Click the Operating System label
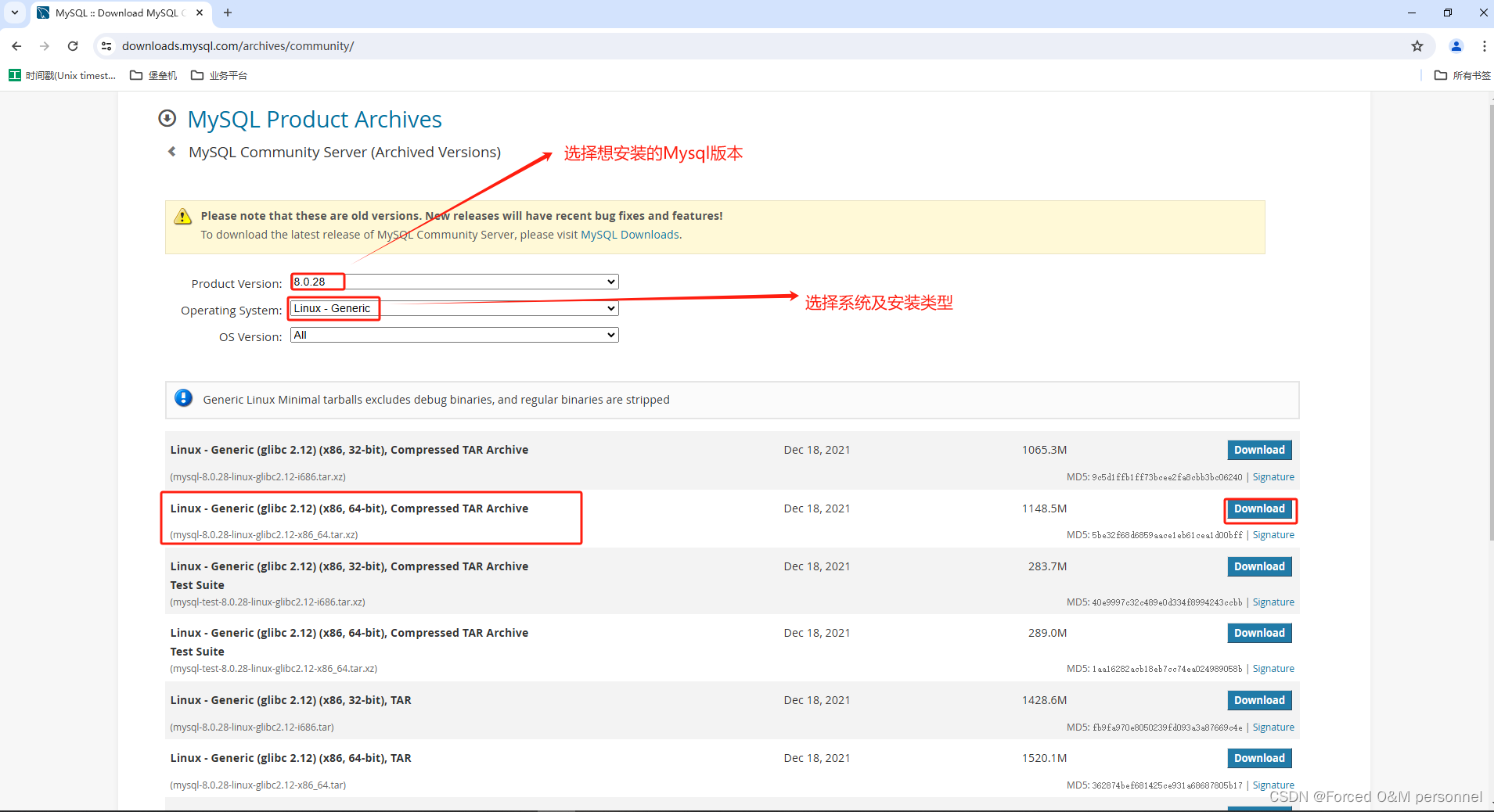 [231, 311]
